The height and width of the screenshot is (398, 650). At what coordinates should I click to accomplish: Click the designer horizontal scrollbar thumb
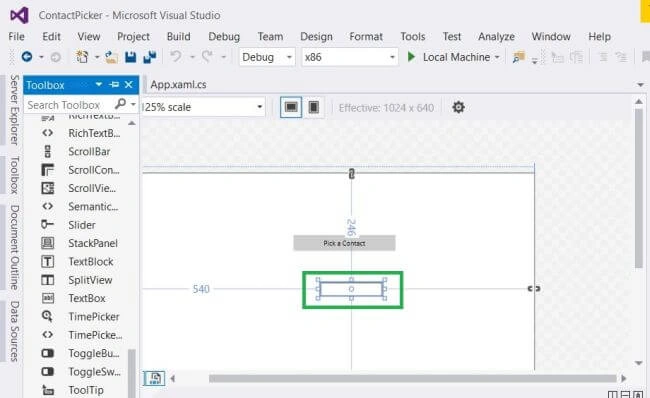tap(412, 378)
